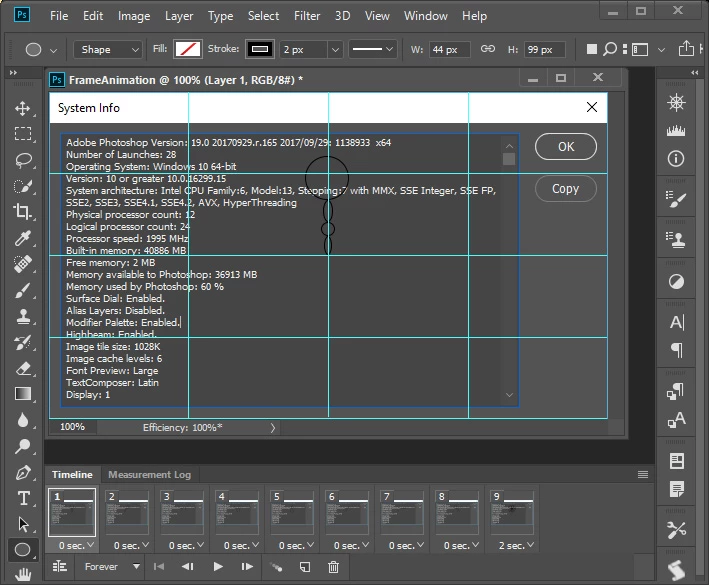Open the File menu
The width and height of the screenshot is (709, 585).
pos(59,16)
